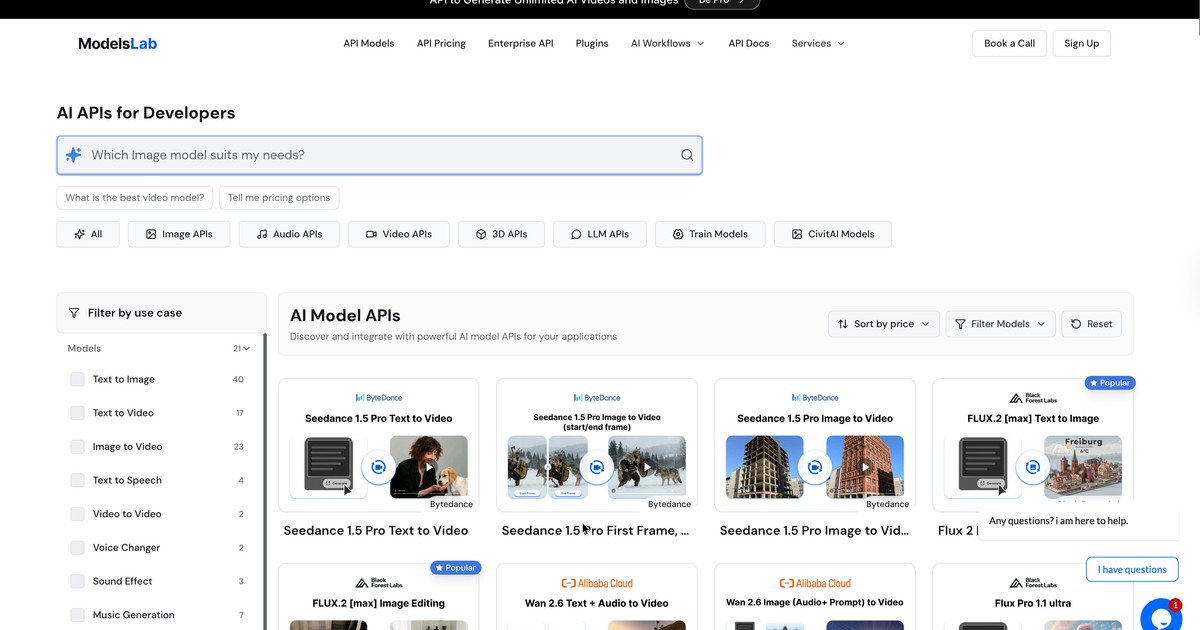Screen dimensions: 1200x630
Task: Click the convert icon on Seedance start/end frame card
Action: click(x=596, y=467)
